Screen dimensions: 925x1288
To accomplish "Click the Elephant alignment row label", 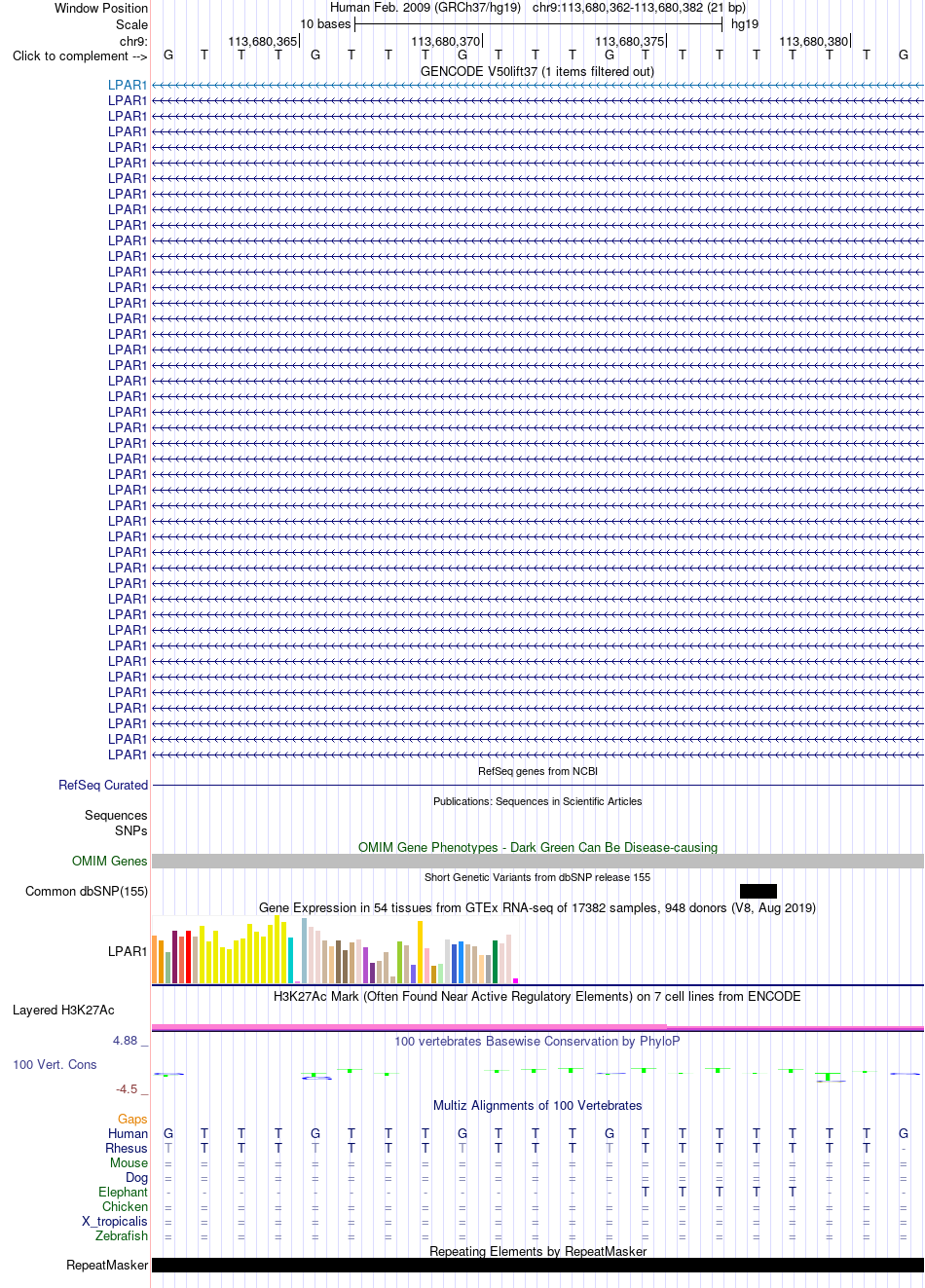I will [x=124, y=1192].
